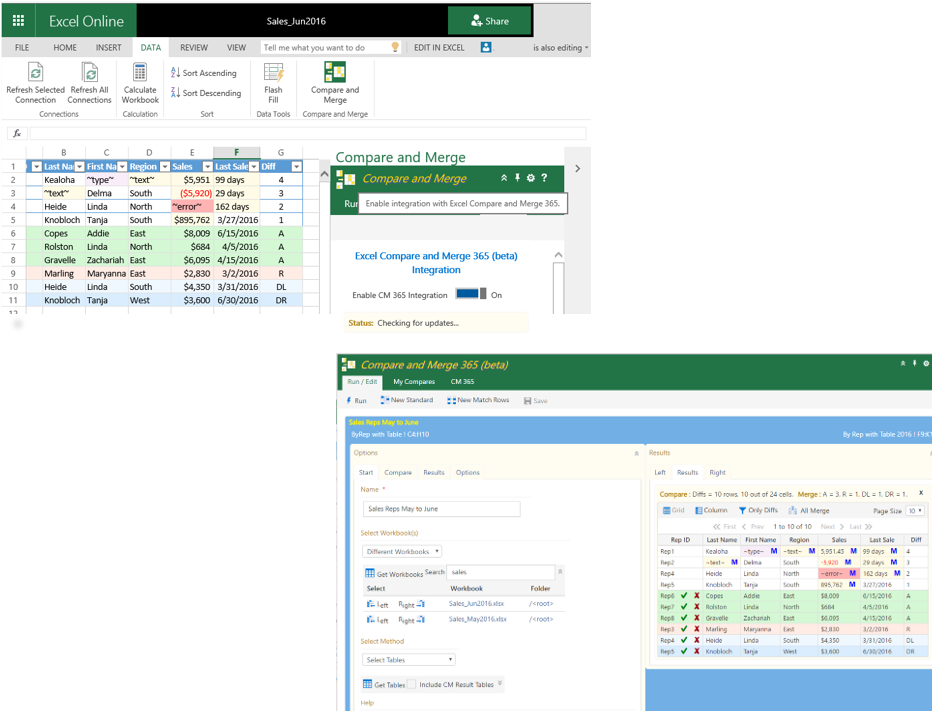This screenshot has height=711, width=935.
Task: Open the INSERT ribbon tab
Action: point(109,48)
